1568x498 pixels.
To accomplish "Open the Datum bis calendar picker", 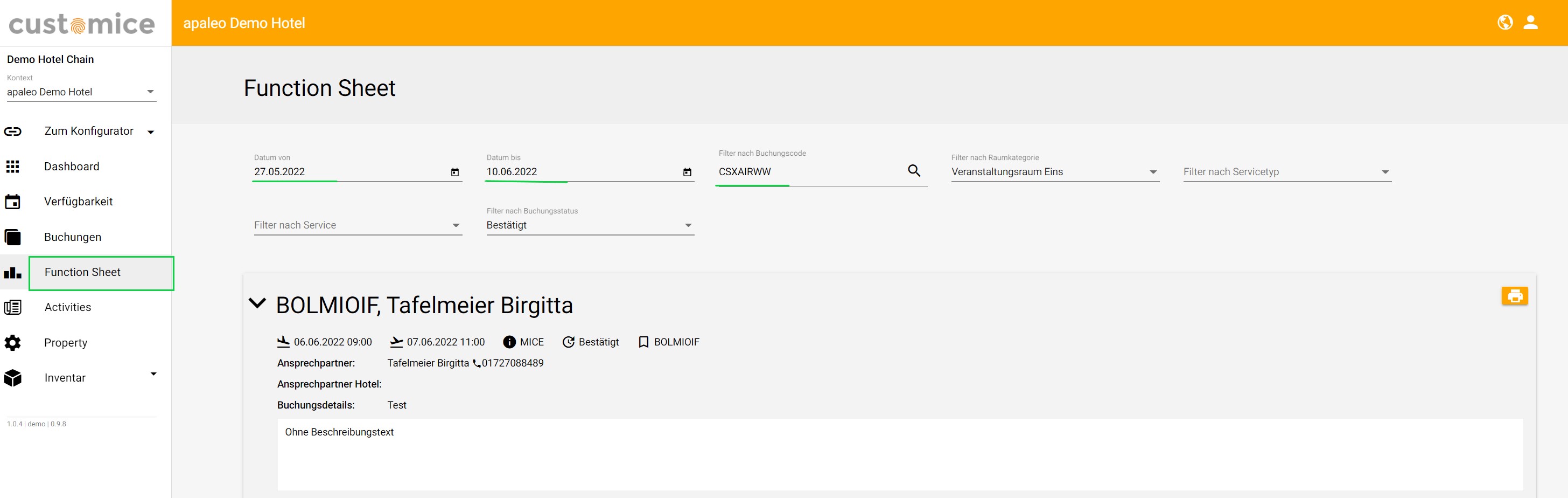I will point(687,172).
